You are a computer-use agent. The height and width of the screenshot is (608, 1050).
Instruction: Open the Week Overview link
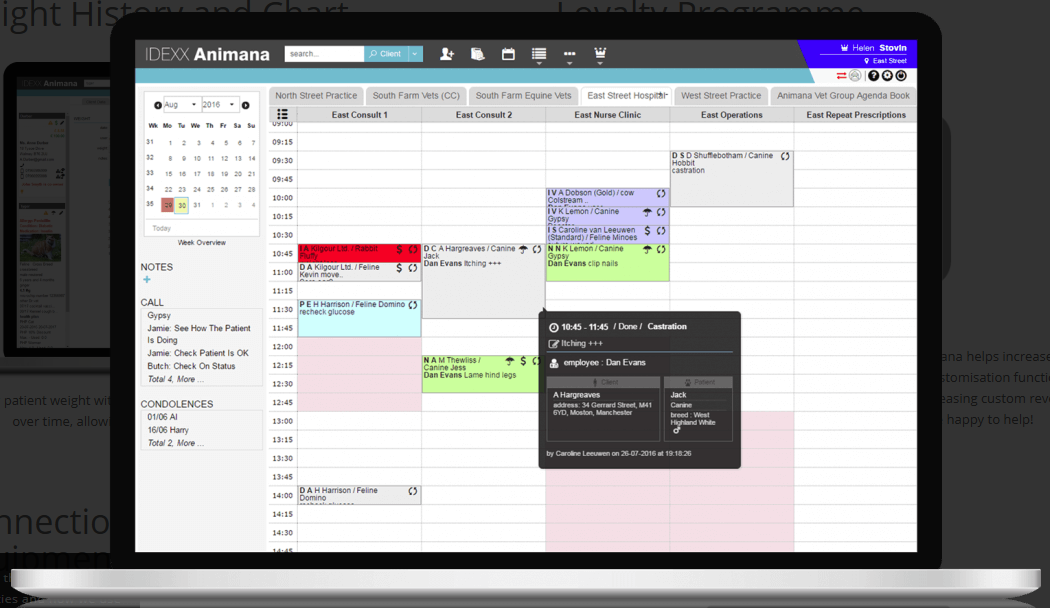pyautogui.click(x=202, y=242)
